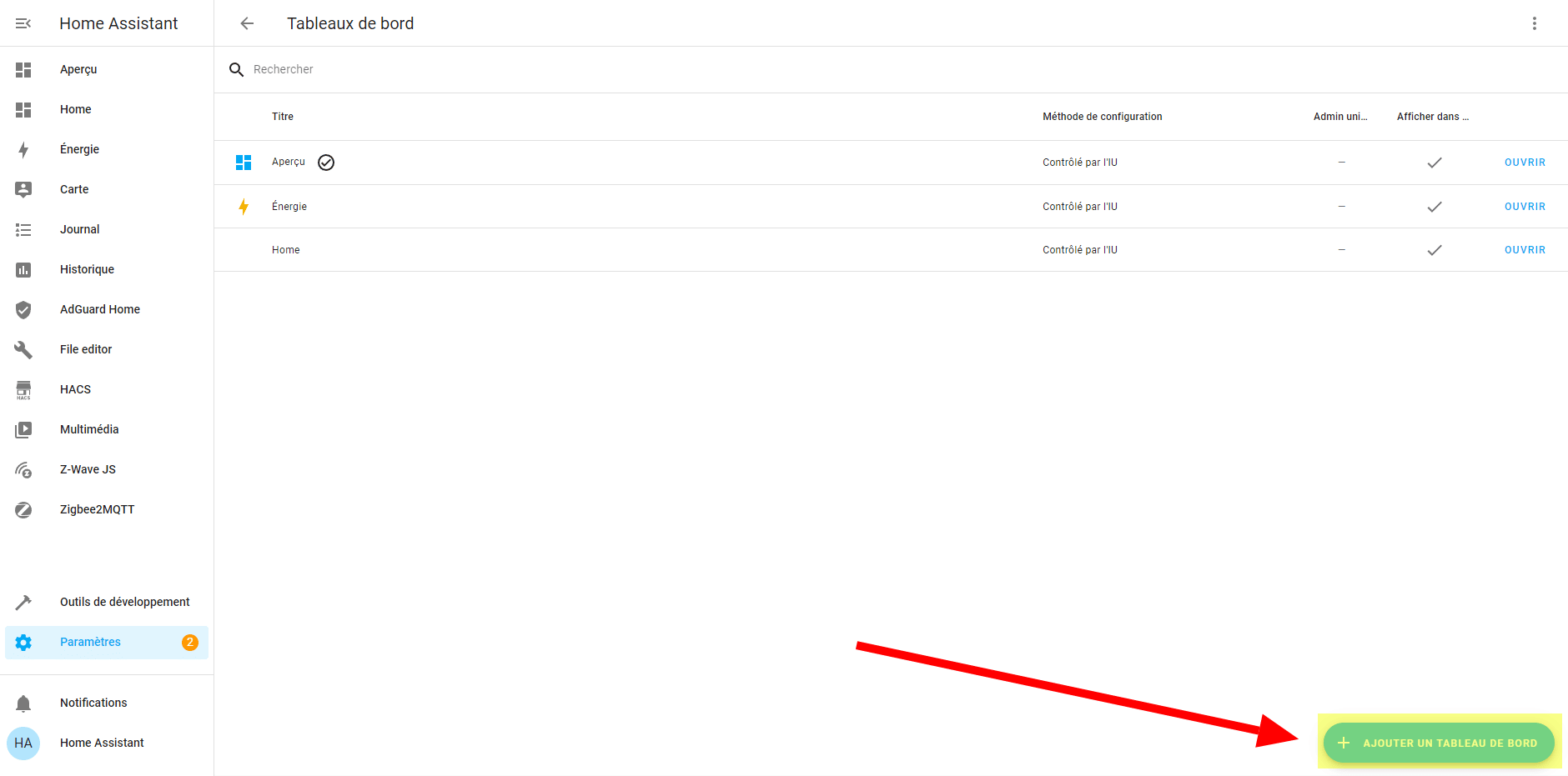The width and height of the screenshot is (1568, 776).
Task: Open the three-dot overflow menu
Action: 1535,23
